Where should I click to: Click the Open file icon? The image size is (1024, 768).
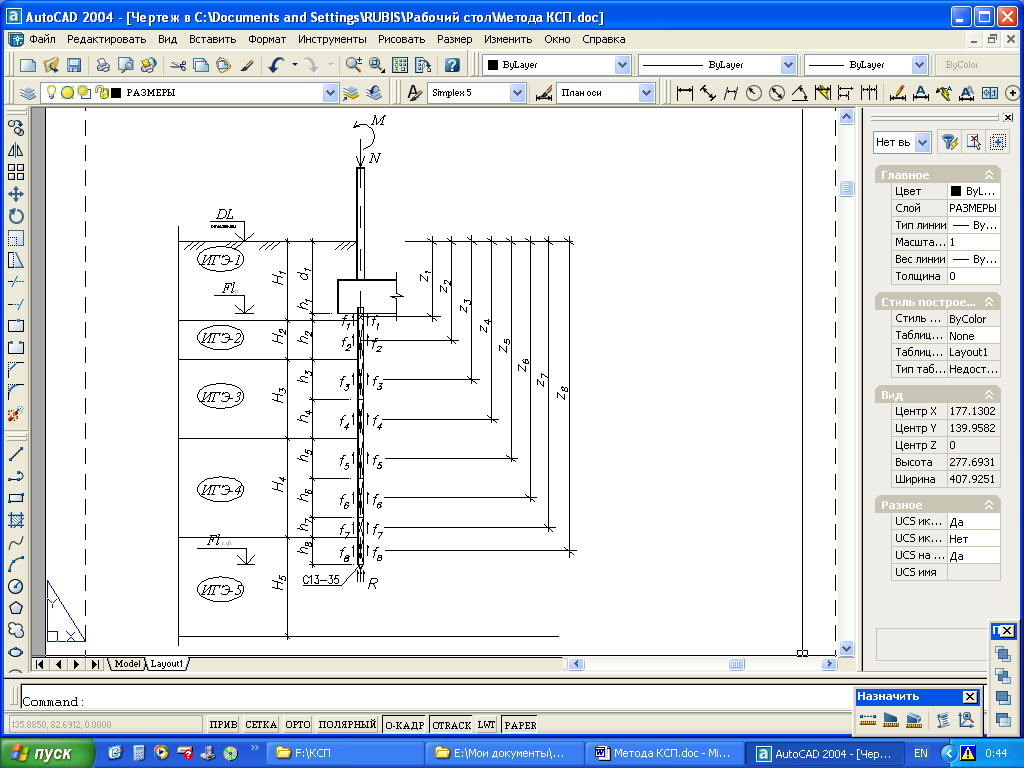coord(50,65)
